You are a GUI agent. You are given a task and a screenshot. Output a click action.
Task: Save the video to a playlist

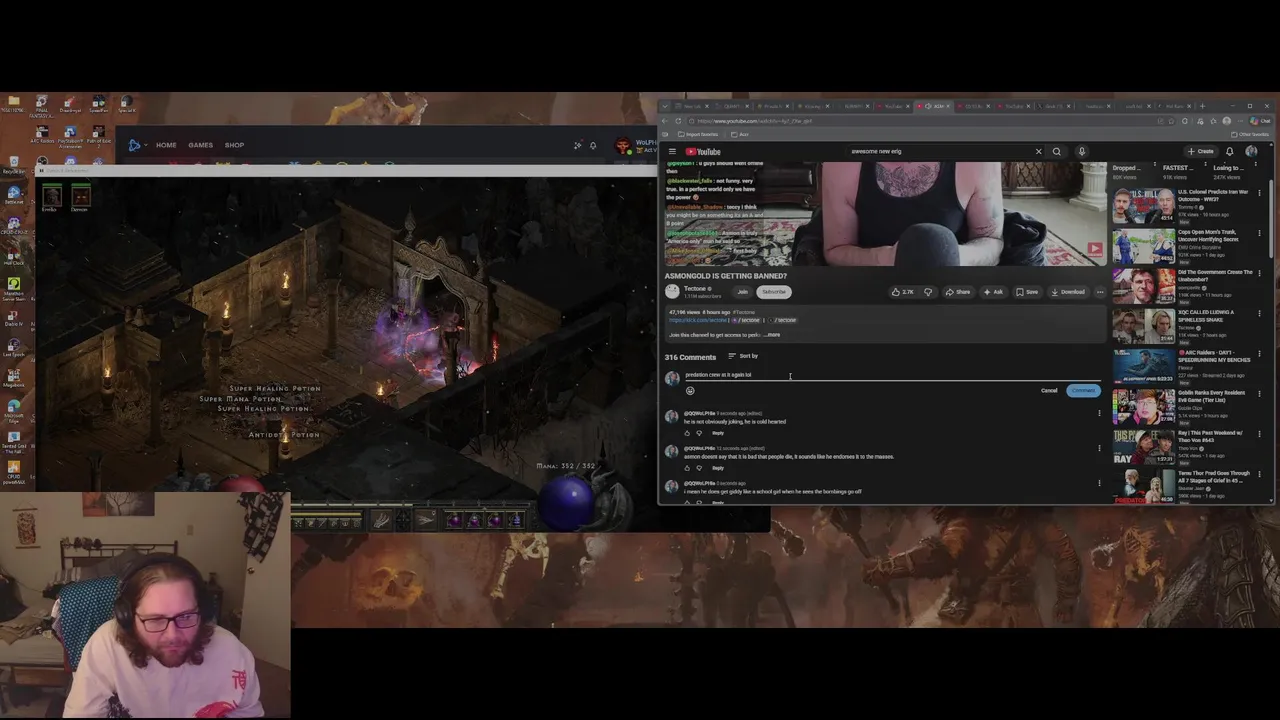[x=1027, y=292]
